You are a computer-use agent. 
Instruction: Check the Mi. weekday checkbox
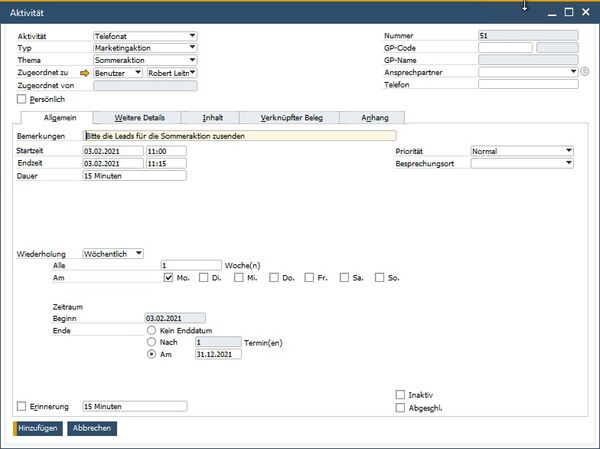point(239,278)
